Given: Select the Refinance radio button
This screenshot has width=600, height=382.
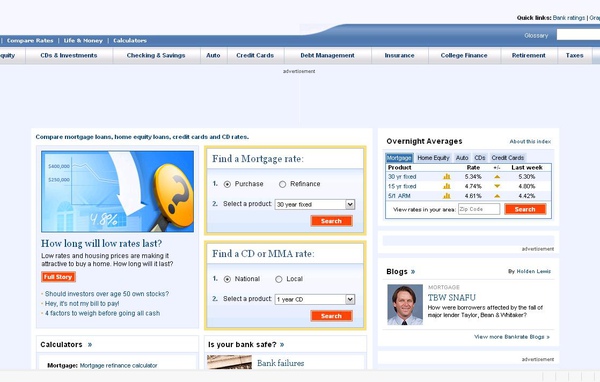Looking at the screenshot, I should click(282, 184).
